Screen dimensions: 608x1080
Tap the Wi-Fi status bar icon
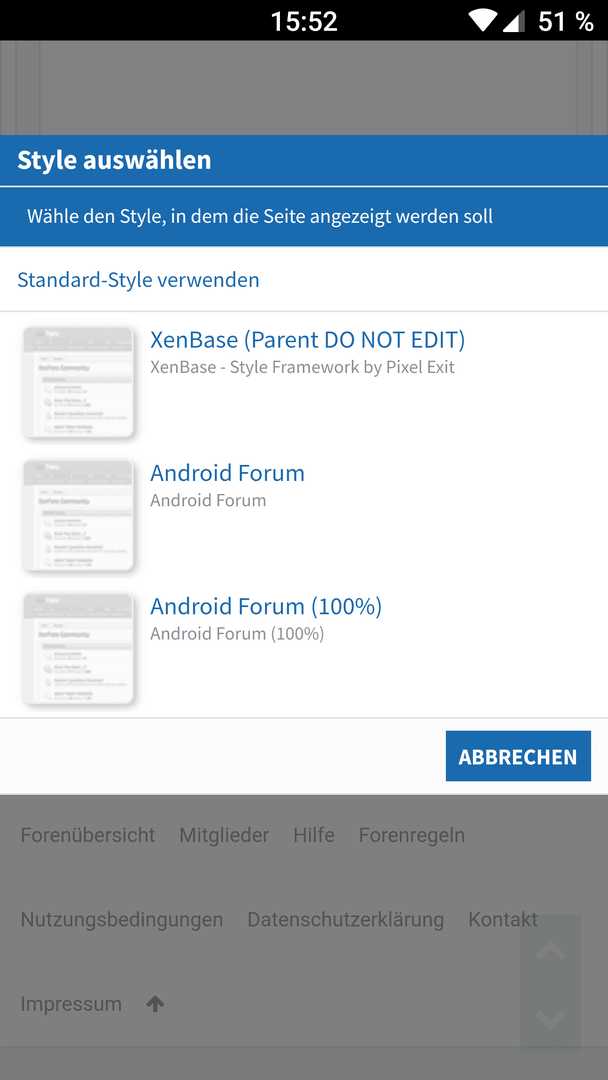[485, 21]
